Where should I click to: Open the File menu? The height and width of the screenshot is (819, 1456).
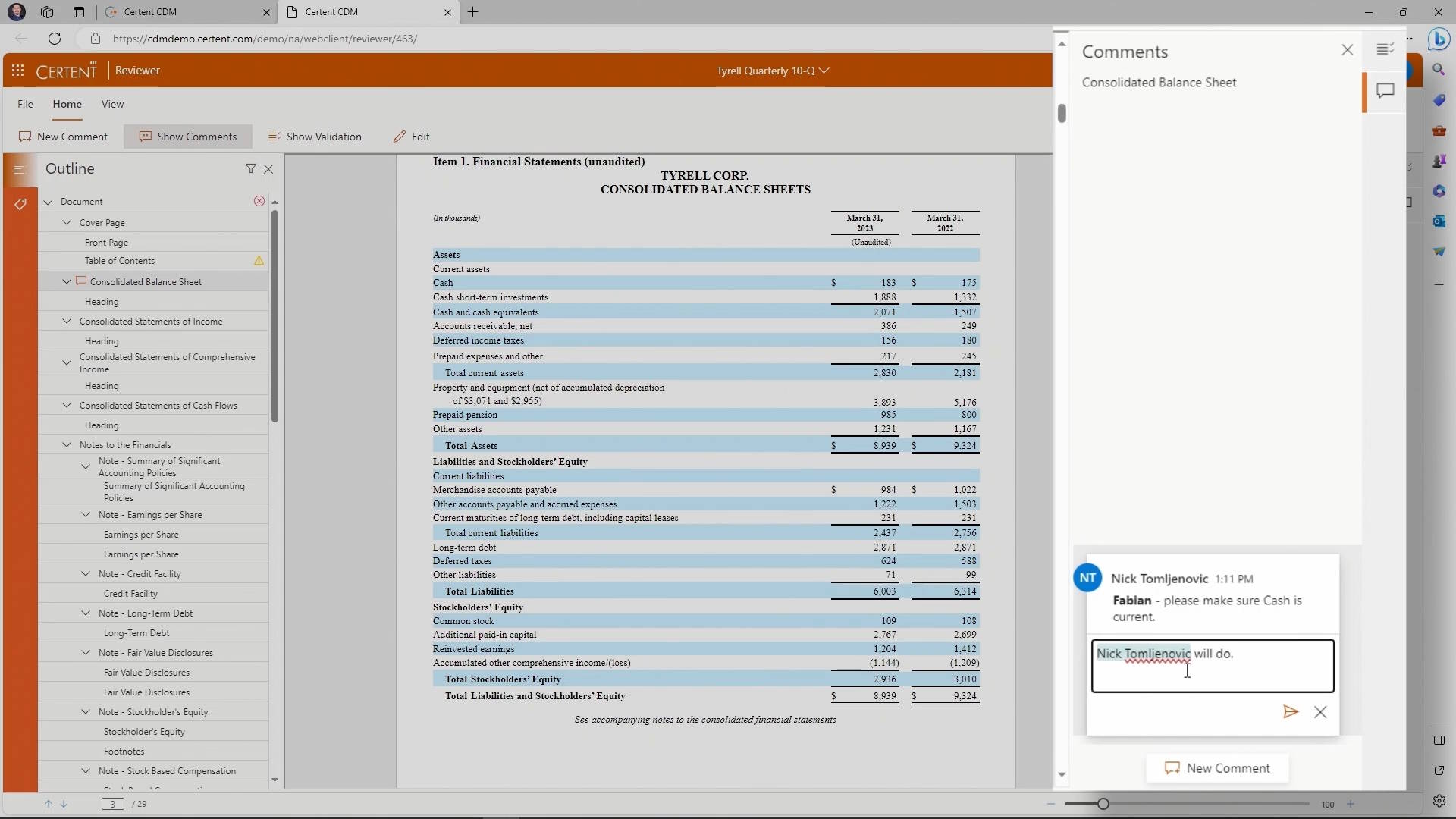(x=25, y=104)
